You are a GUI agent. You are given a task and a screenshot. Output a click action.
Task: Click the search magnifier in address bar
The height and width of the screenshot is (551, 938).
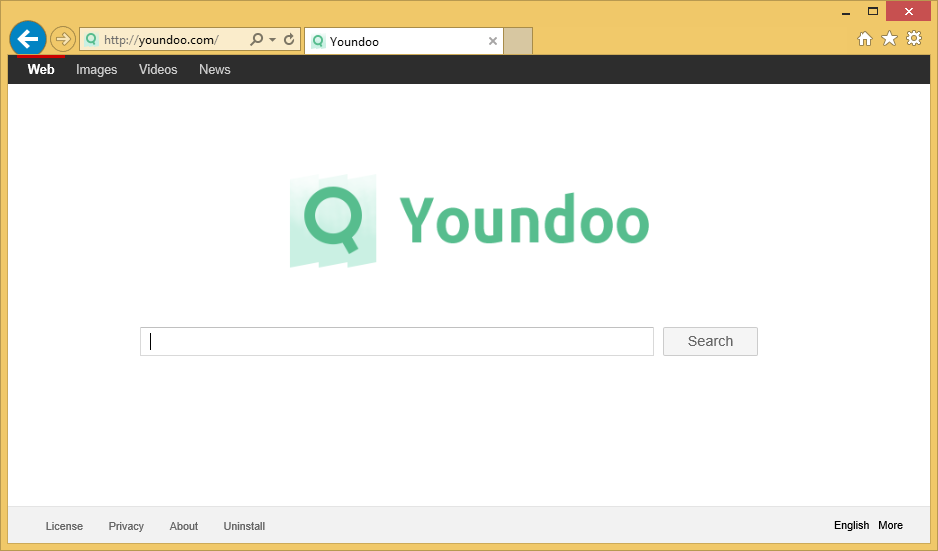point(257,39)
